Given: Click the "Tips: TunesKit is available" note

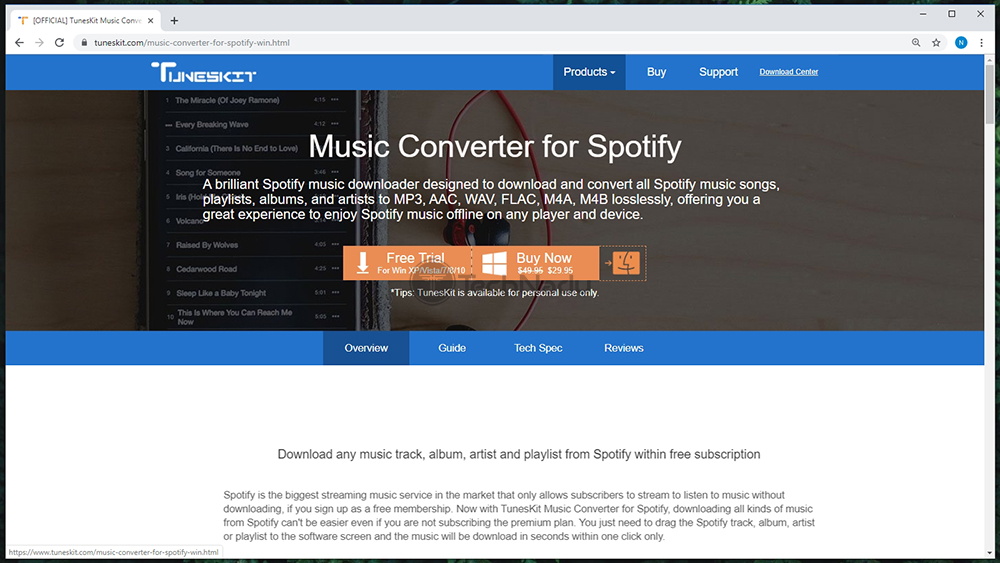Looking at the screenshot, I should (x=495, y=293).
